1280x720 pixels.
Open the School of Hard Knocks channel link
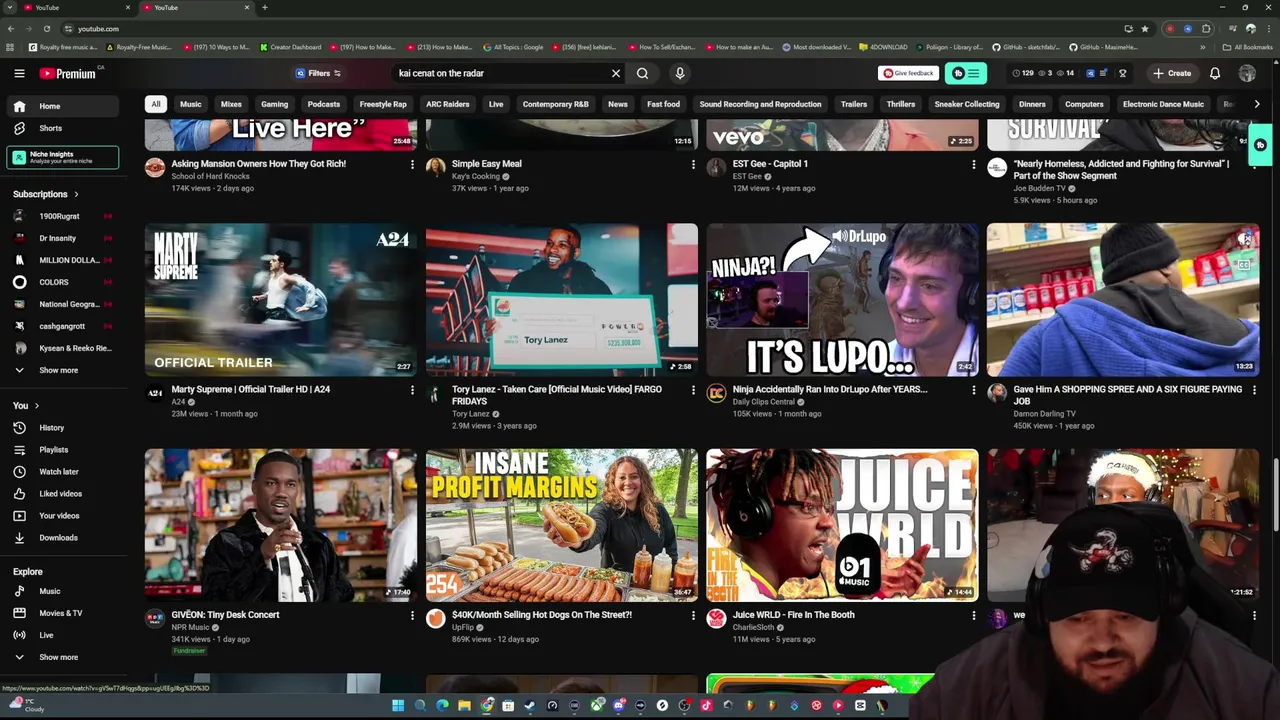(211, 176)
